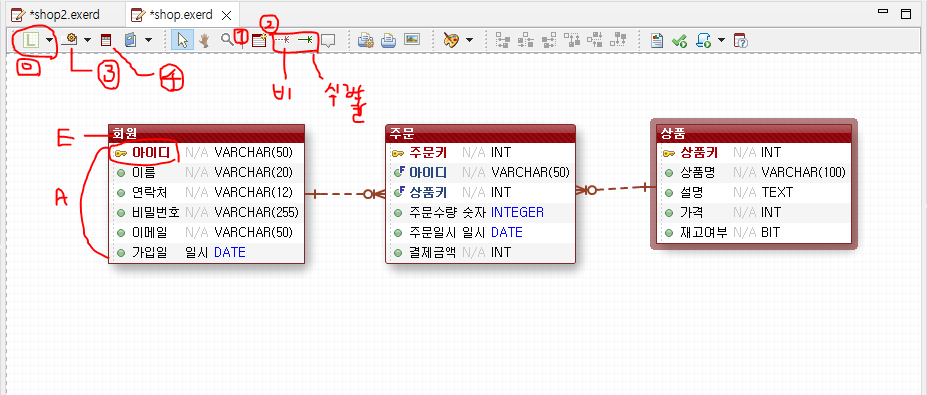
Task: Click 상품키 primary key in 상품 table
Action: (x=754, y=153)
